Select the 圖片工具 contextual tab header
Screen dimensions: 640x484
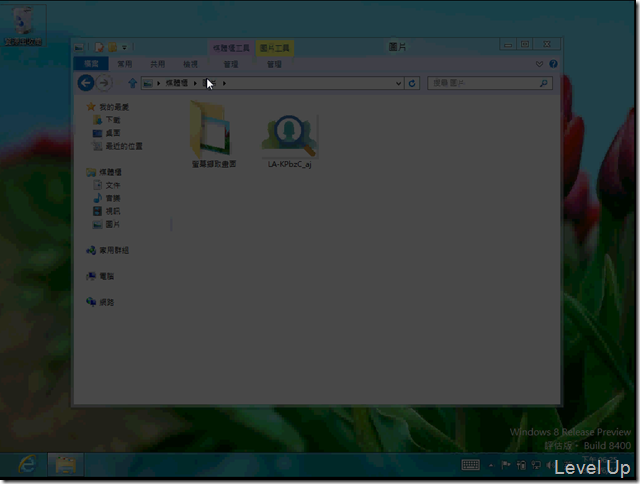(x=275, y=48)
